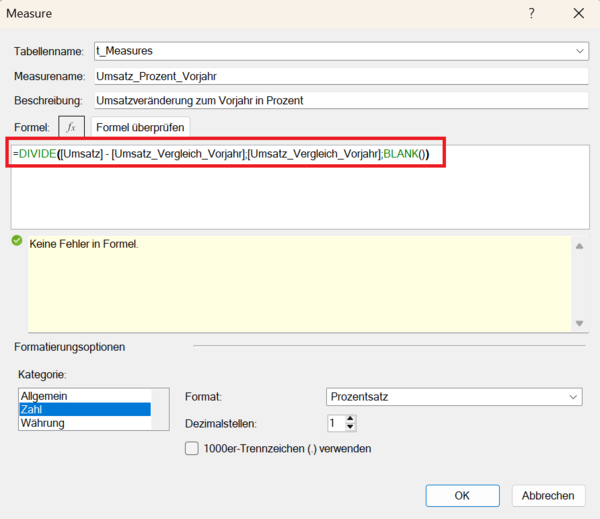
Task: Decrease Dezimalstellen with the down arrow
Action: [350, 428]
